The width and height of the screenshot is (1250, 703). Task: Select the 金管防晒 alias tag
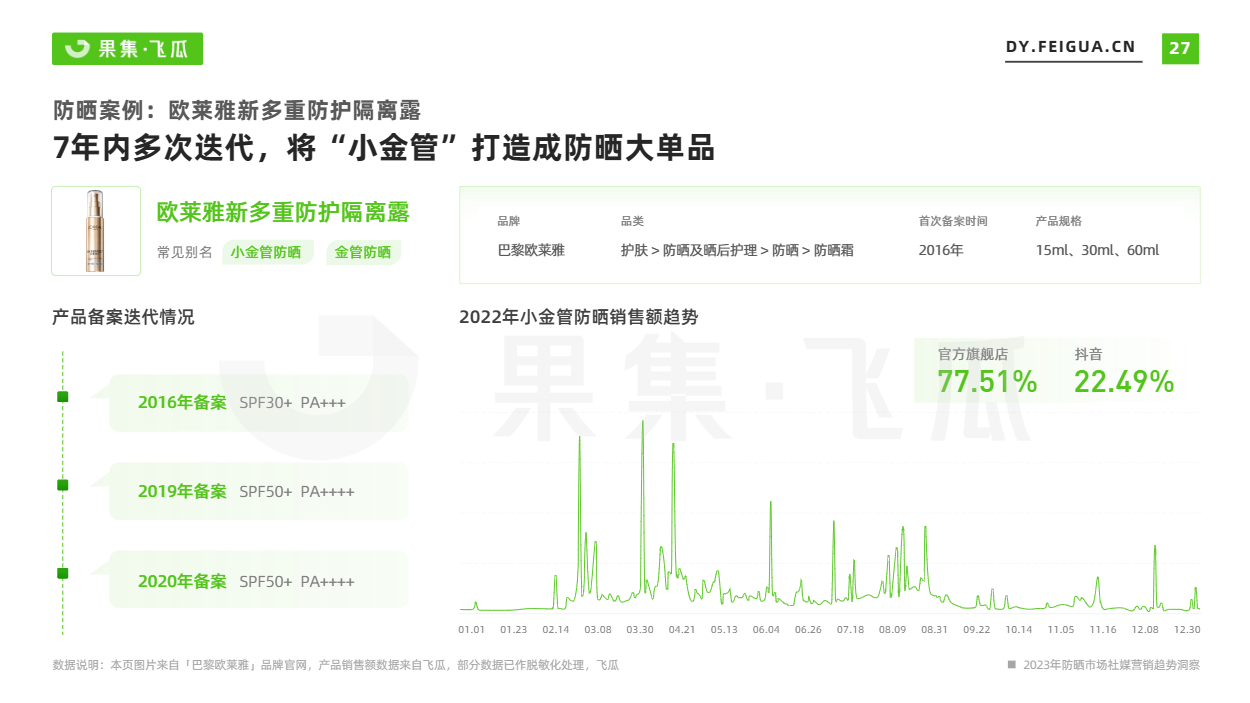[363, 252]
